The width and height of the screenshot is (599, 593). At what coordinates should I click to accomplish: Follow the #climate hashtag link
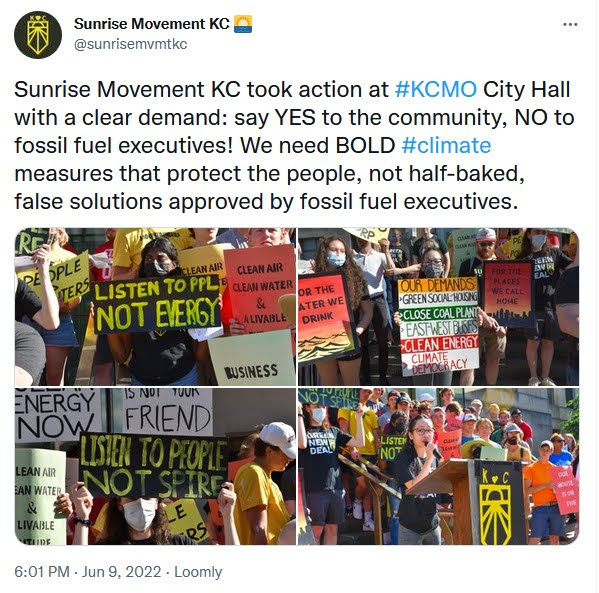tap(446, 146)
